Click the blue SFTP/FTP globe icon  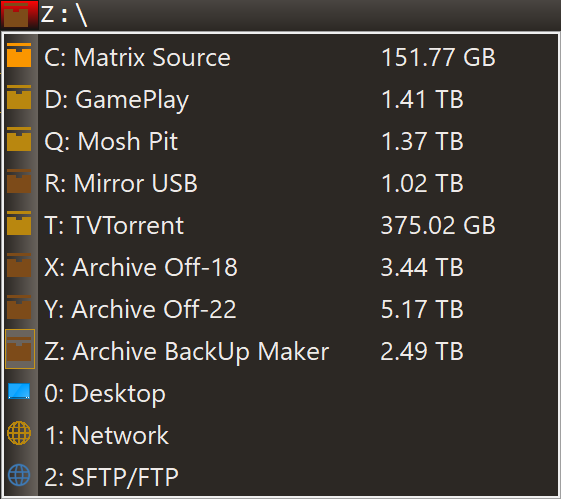point(19,475)
